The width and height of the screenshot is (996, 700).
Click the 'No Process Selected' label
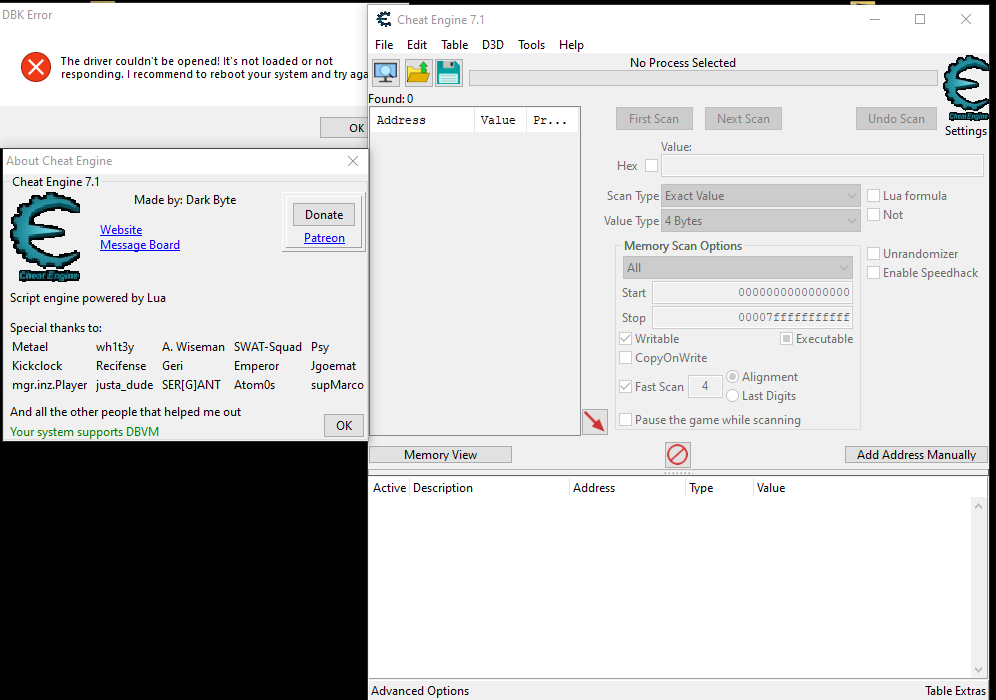[x=683, y=63]
